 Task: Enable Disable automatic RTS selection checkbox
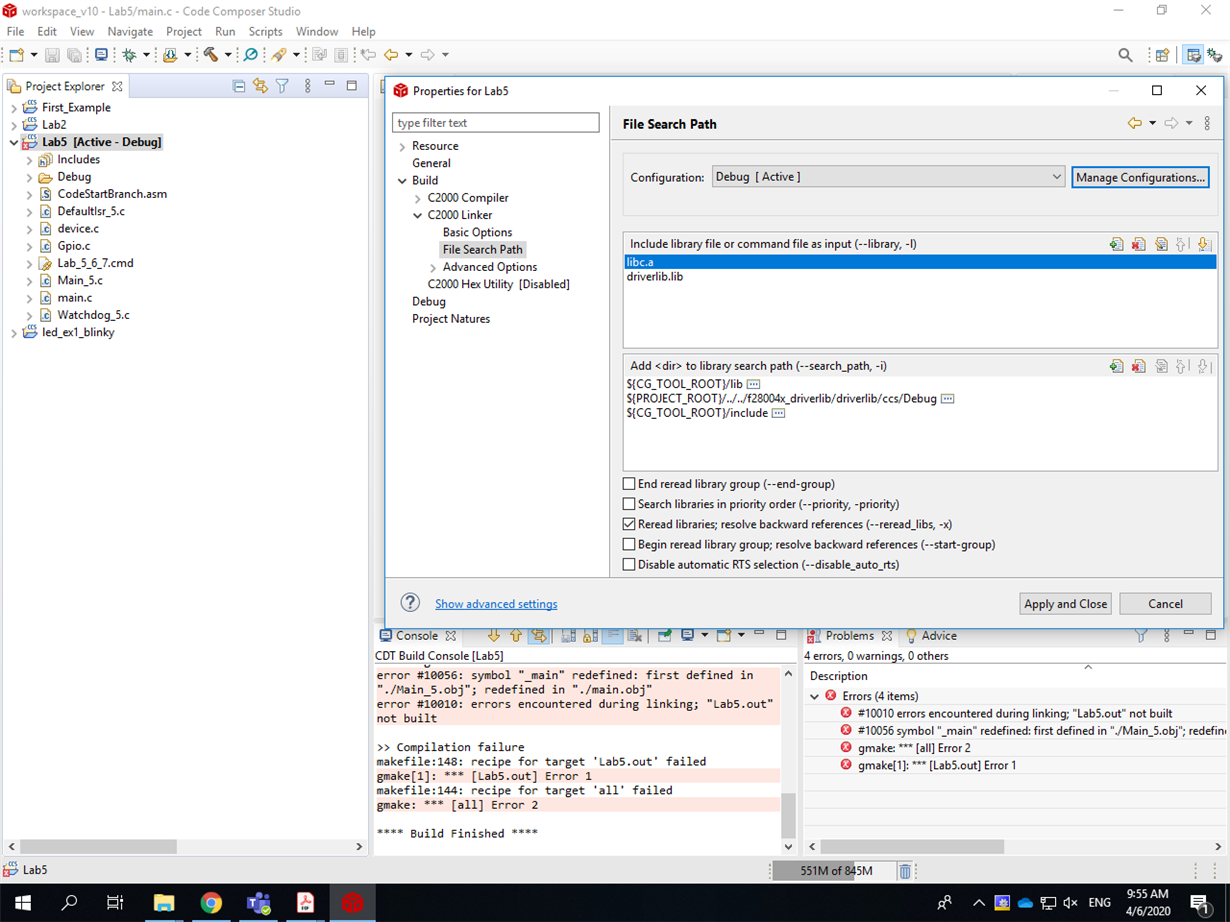(x=629, y=565)
